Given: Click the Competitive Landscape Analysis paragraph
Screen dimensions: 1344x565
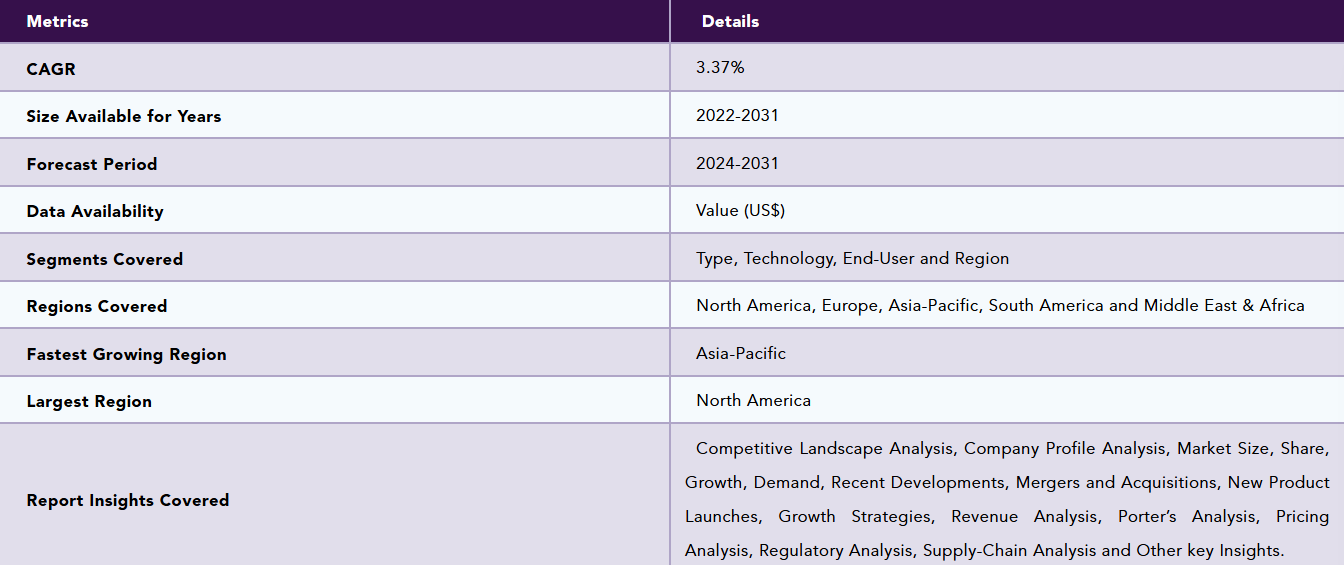Looking at the screenshot, I should click(x=1007, y=499).
